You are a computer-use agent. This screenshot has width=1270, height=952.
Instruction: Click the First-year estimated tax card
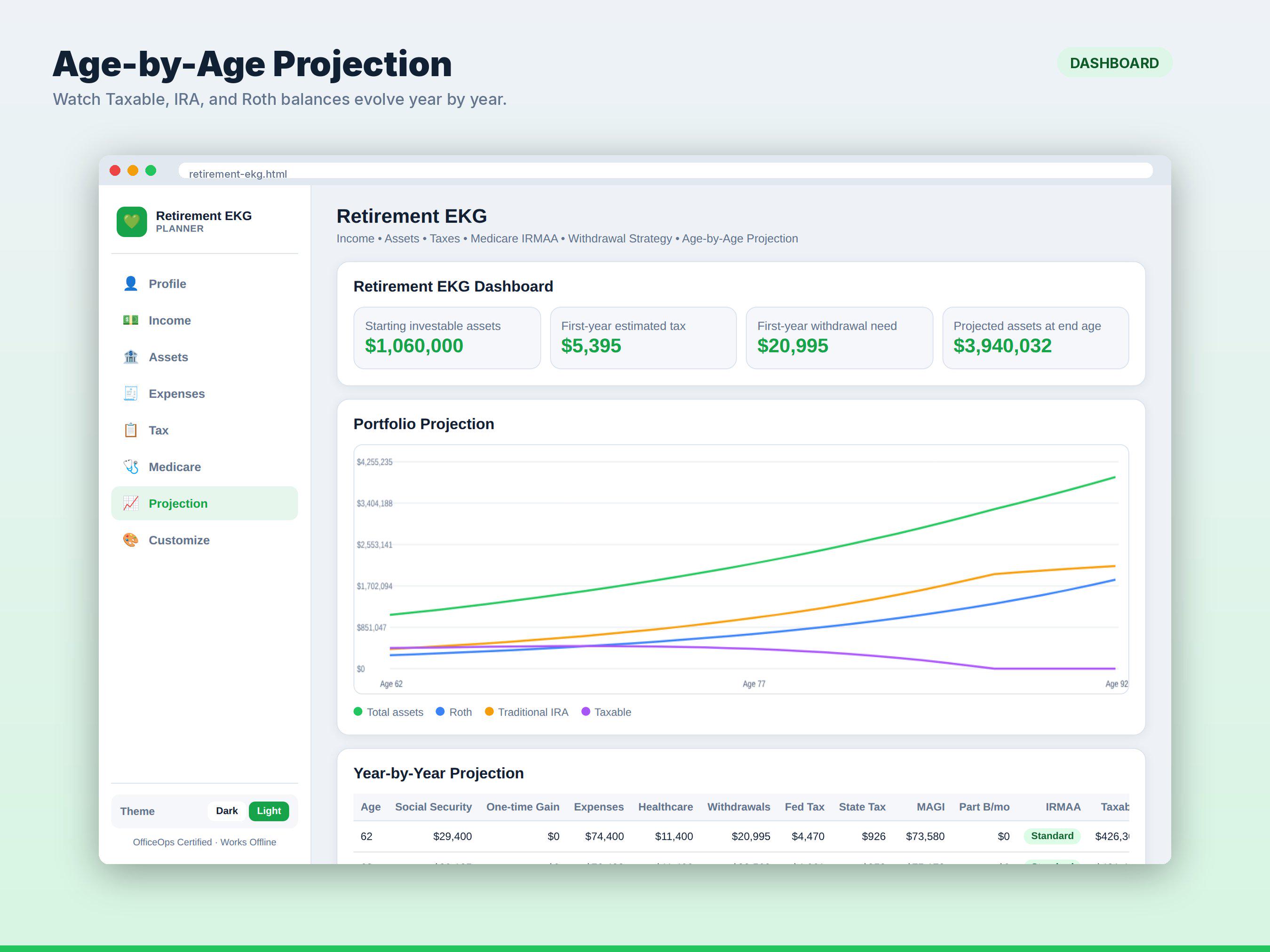click(x=643, y=338)
